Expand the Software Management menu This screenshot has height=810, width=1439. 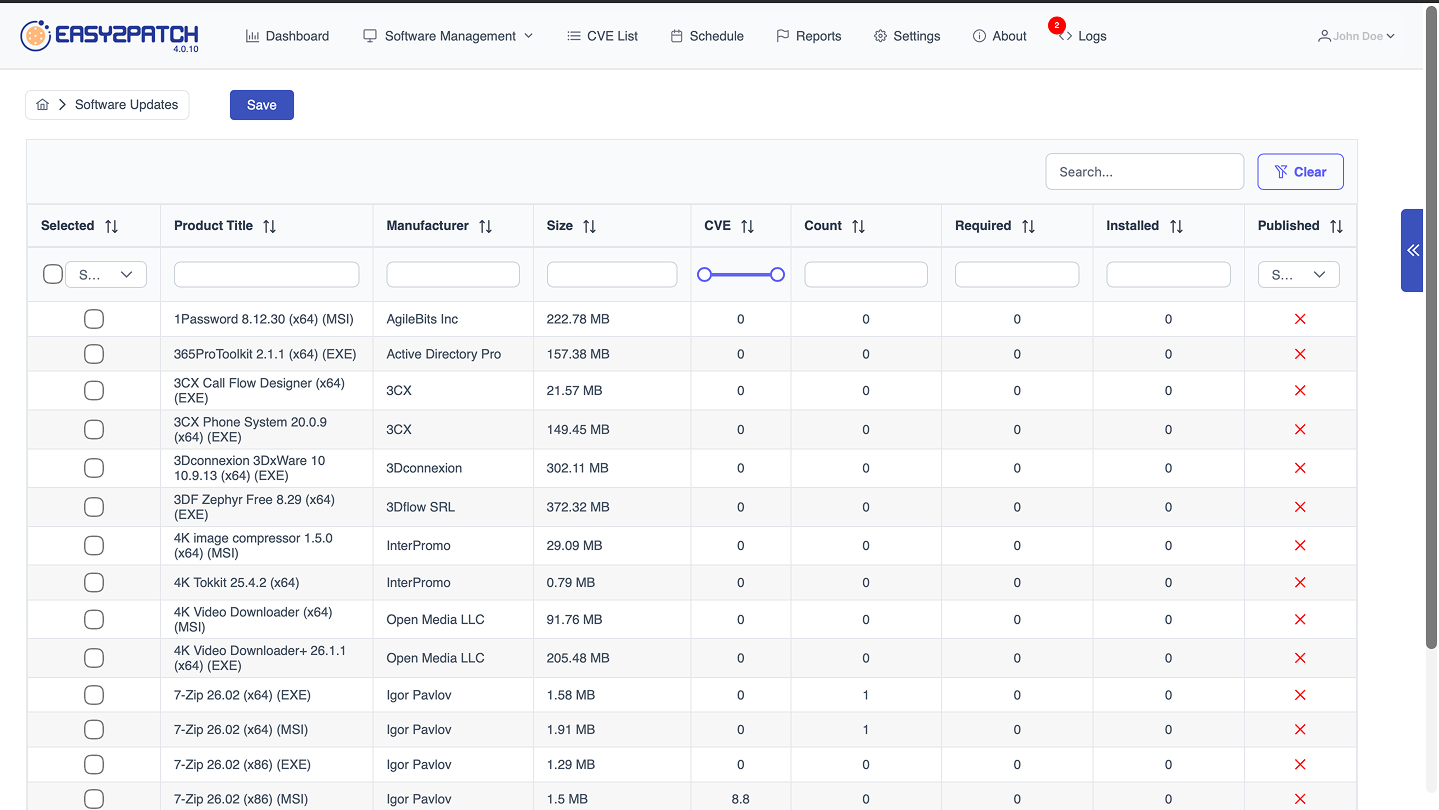click(448, 36)
